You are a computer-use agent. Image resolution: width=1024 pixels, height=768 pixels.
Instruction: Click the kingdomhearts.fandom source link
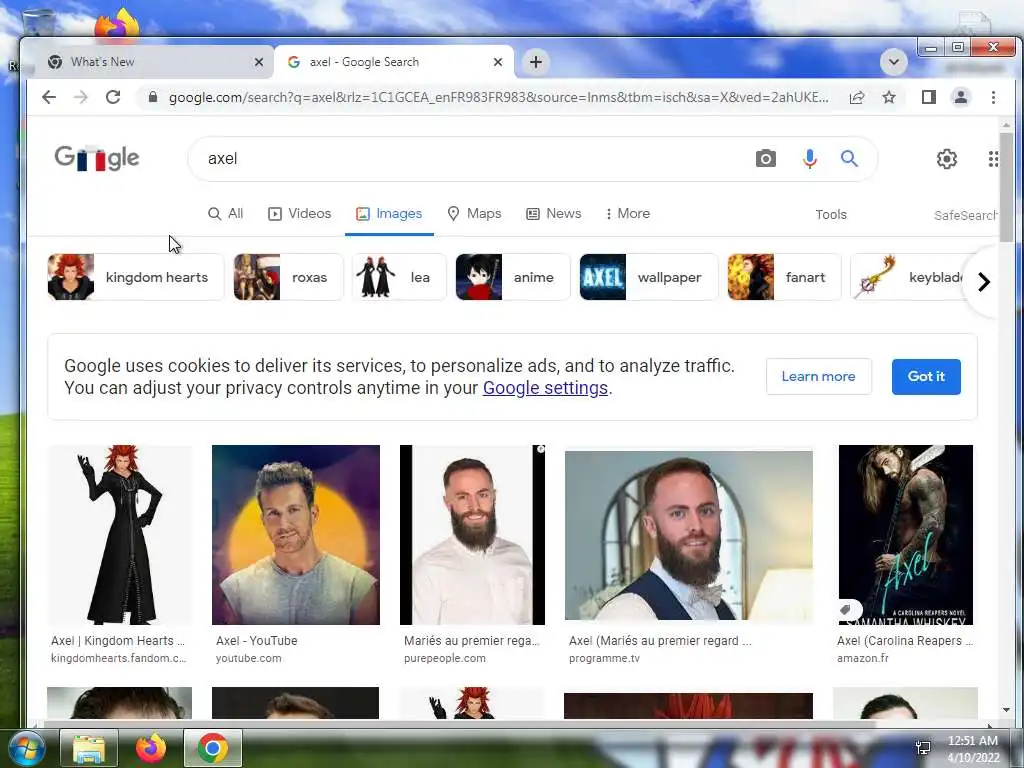(x=118, y=658)
